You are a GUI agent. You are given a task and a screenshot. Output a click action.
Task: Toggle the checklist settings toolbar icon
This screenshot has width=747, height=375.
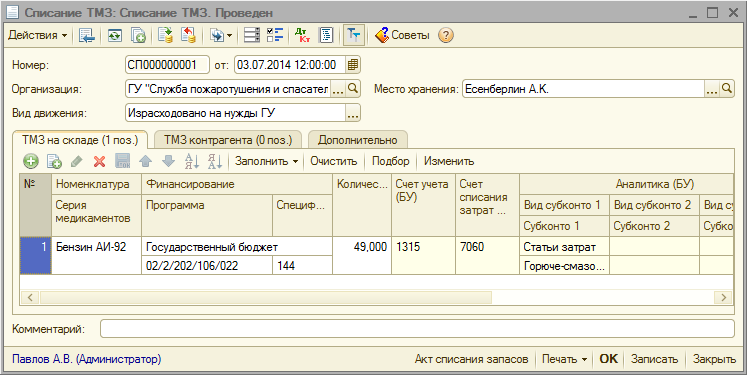point(275,35)
